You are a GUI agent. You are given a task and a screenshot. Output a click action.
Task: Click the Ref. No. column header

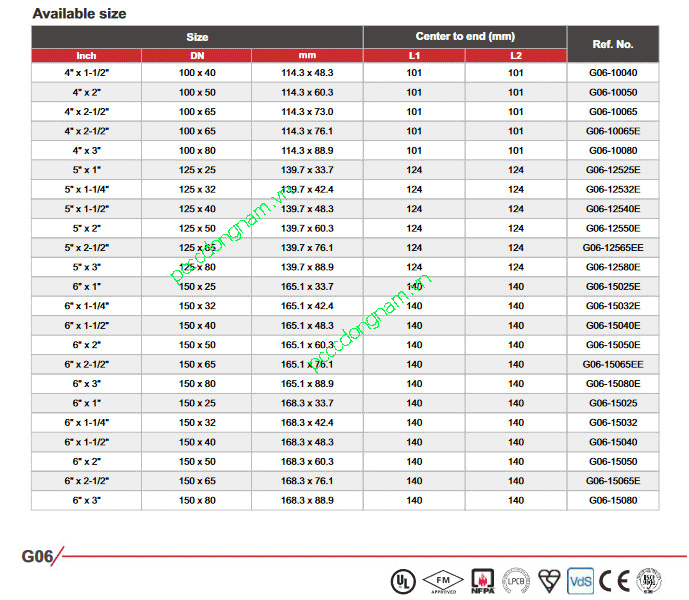pos(613,44)
